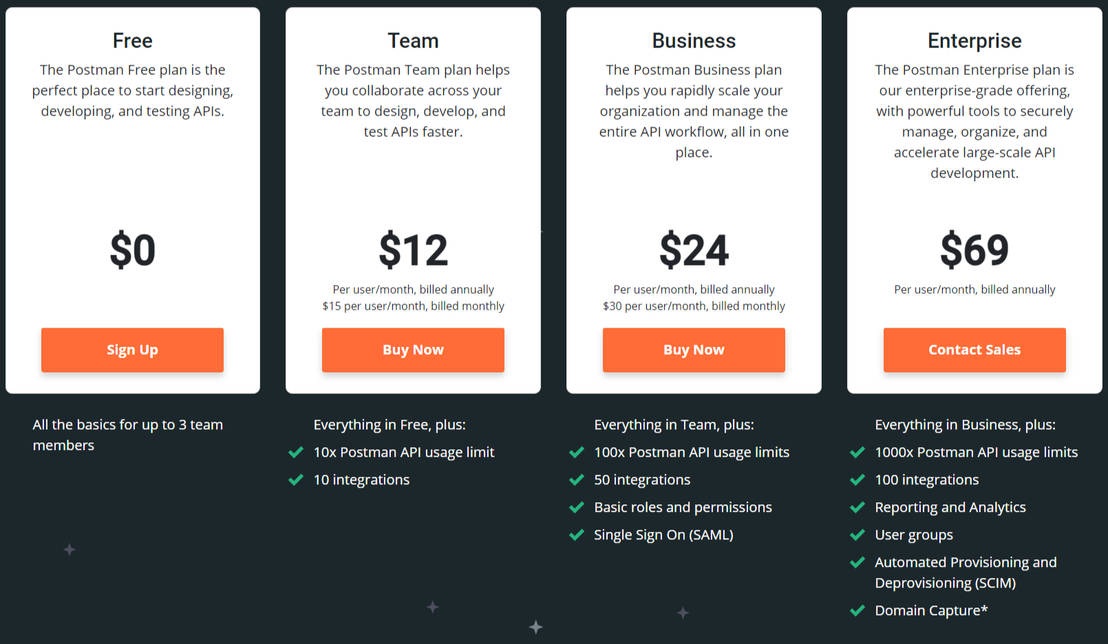The width and height of the screenshot is (1108, 644).
Task: Click checkmark beside Domain Capture
Action: click(x=857, y=610)
